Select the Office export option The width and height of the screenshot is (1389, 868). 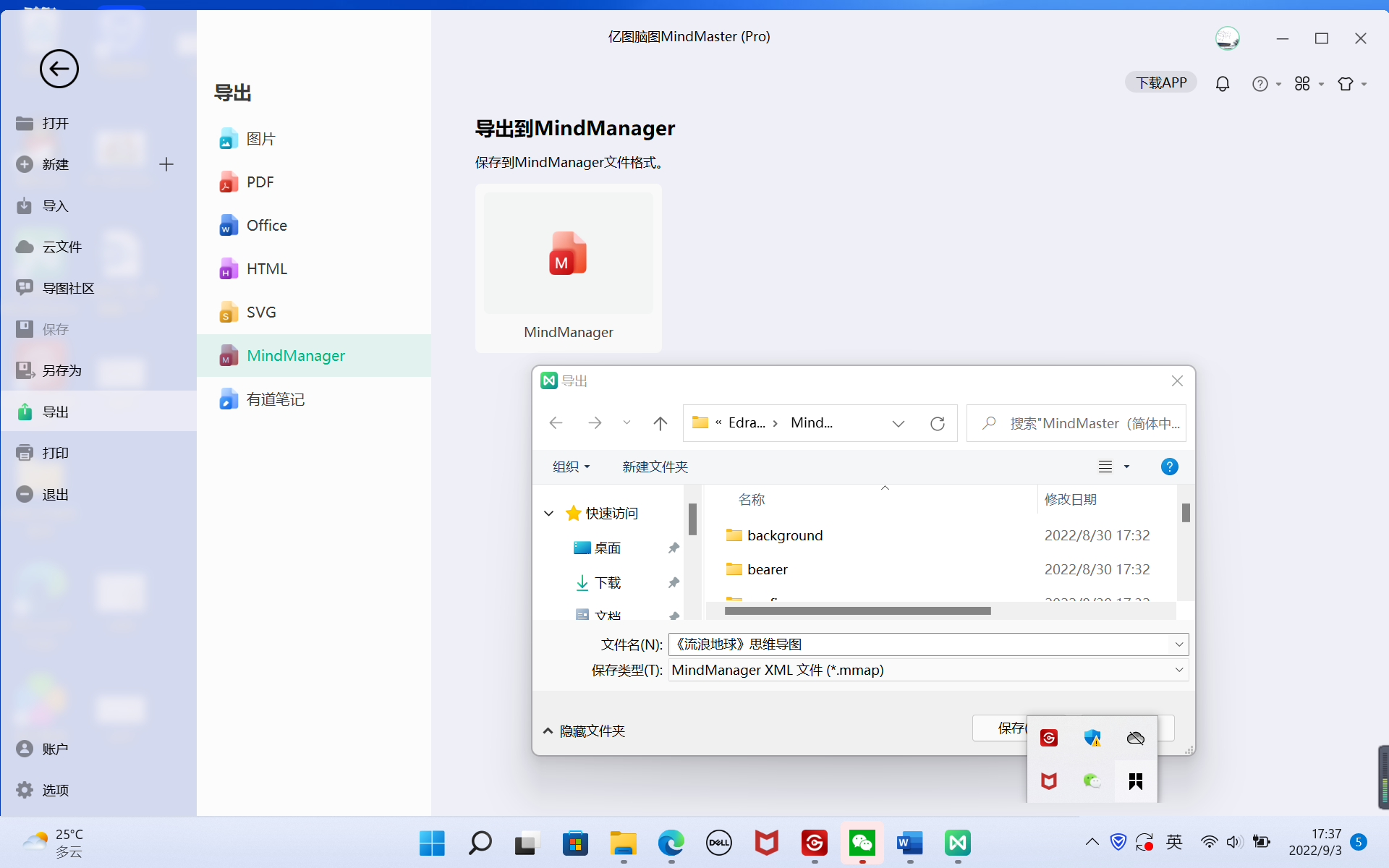(266, 225)
